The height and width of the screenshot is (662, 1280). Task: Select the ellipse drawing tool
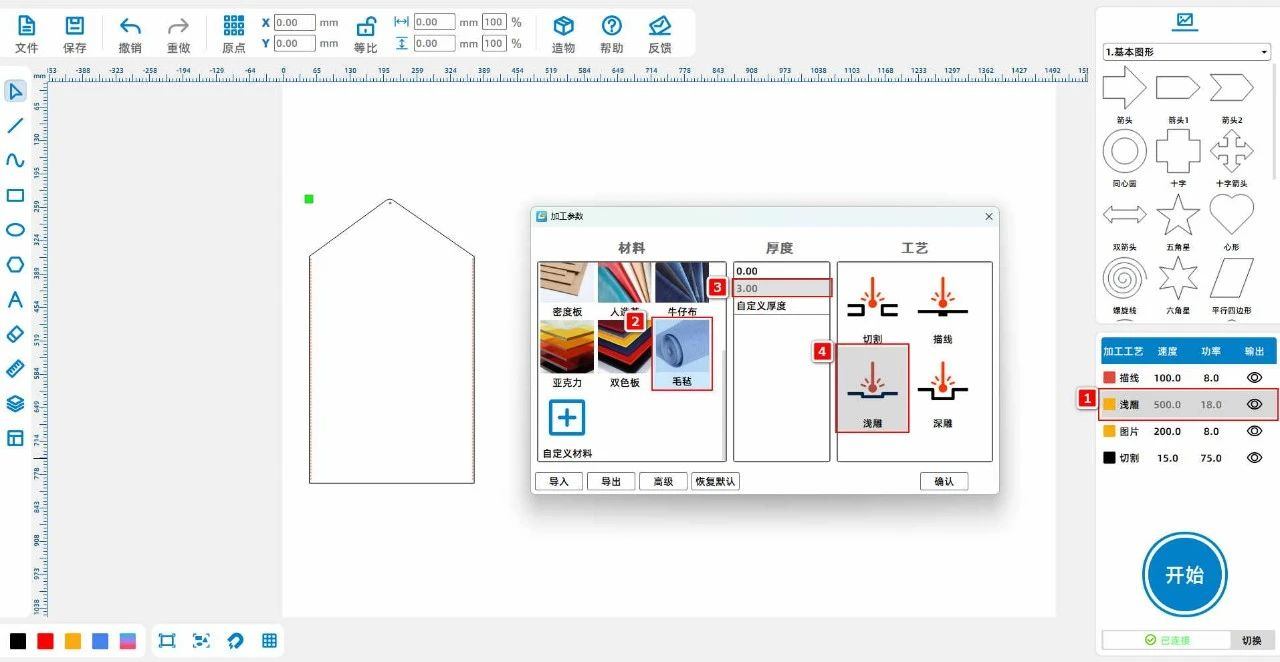click(x=15, y=230)
